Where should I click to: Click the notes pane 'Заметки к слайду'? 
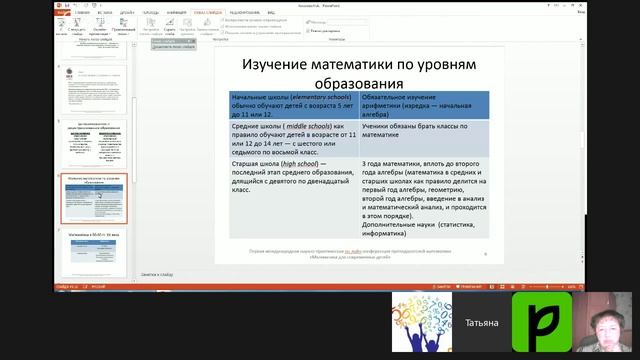(x=157, y=275)
